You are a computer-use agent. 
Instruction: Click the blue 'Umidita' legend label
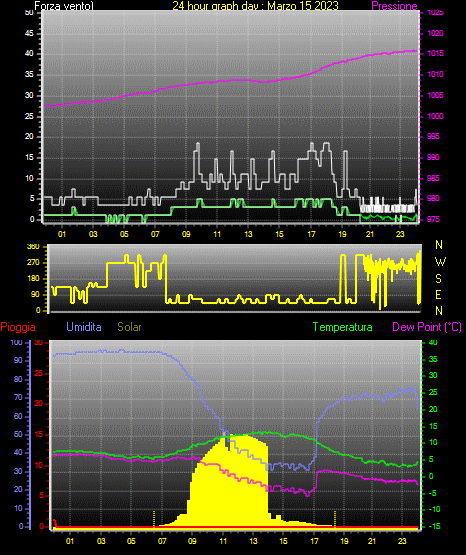point(84,327)
